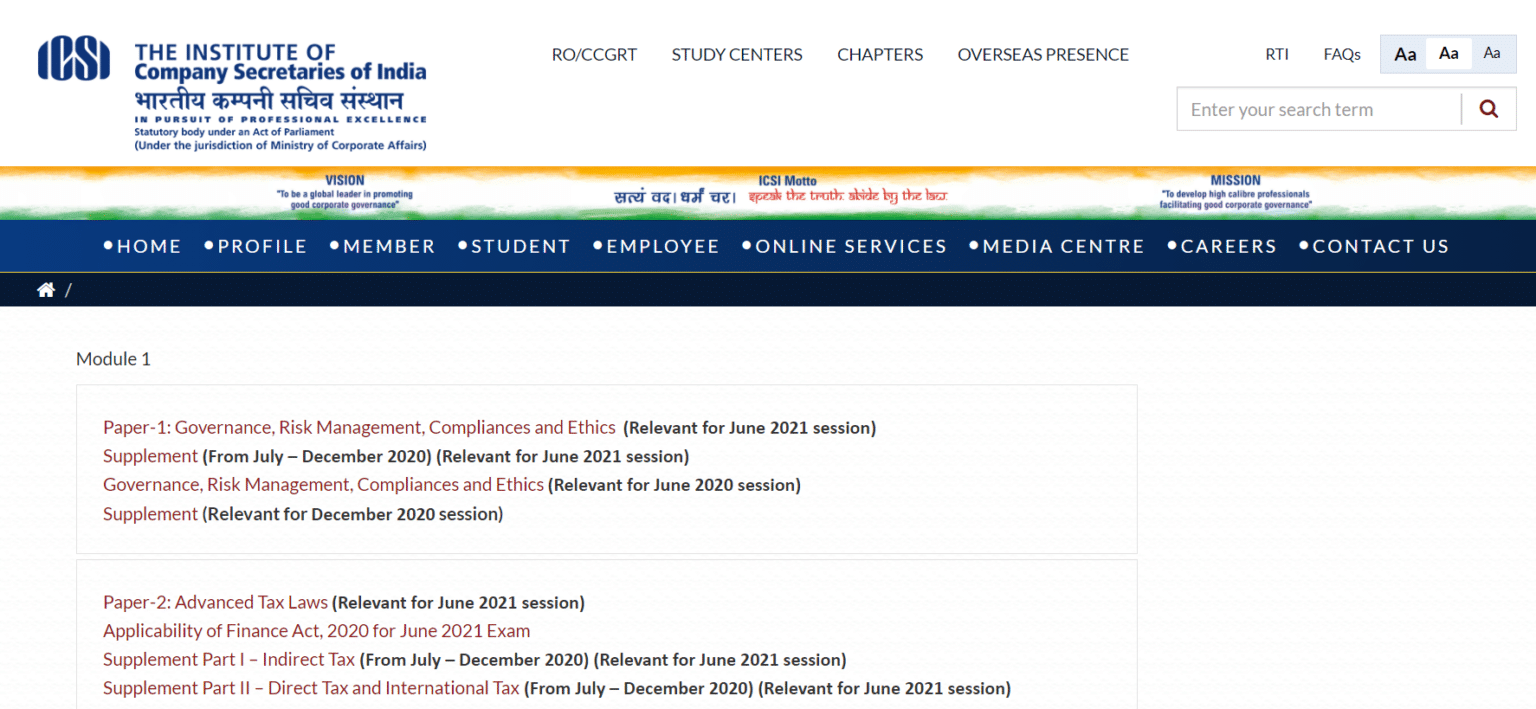1536x709 pixels.
Task: Click the home breadcrumb icon
Action: (x=45, y=290)
